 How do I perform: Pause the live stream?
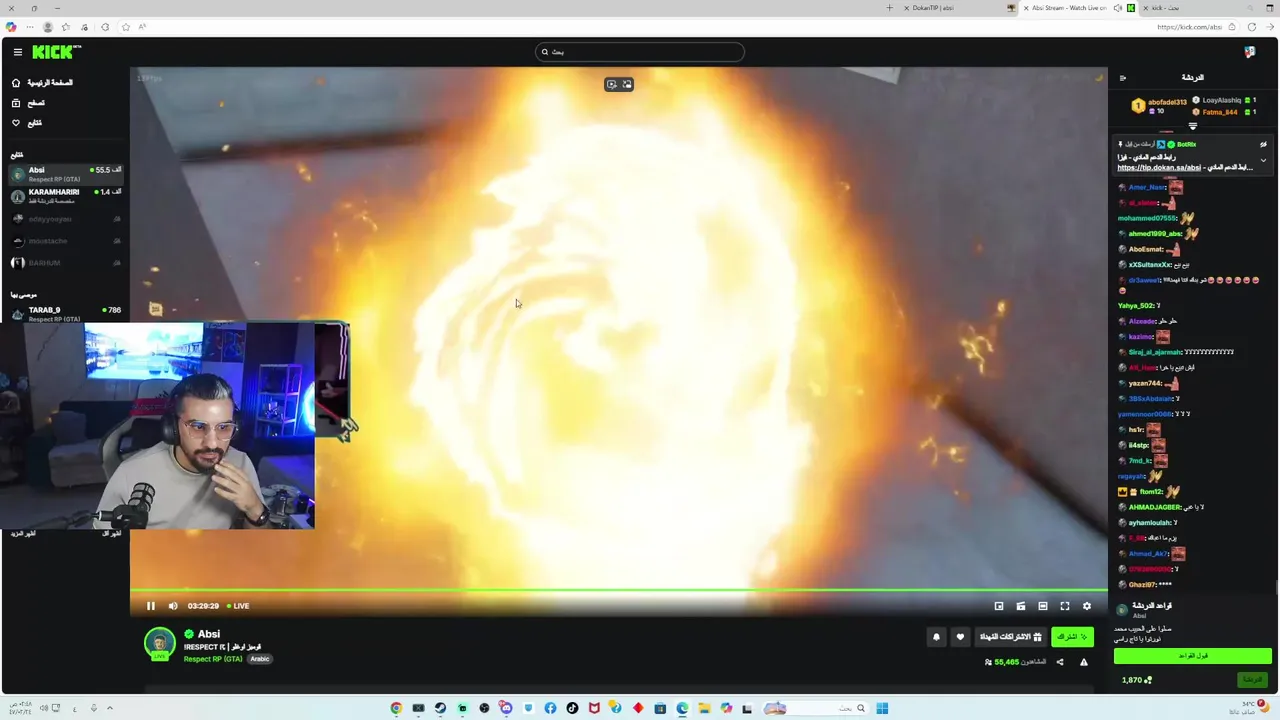coord(150,606)
